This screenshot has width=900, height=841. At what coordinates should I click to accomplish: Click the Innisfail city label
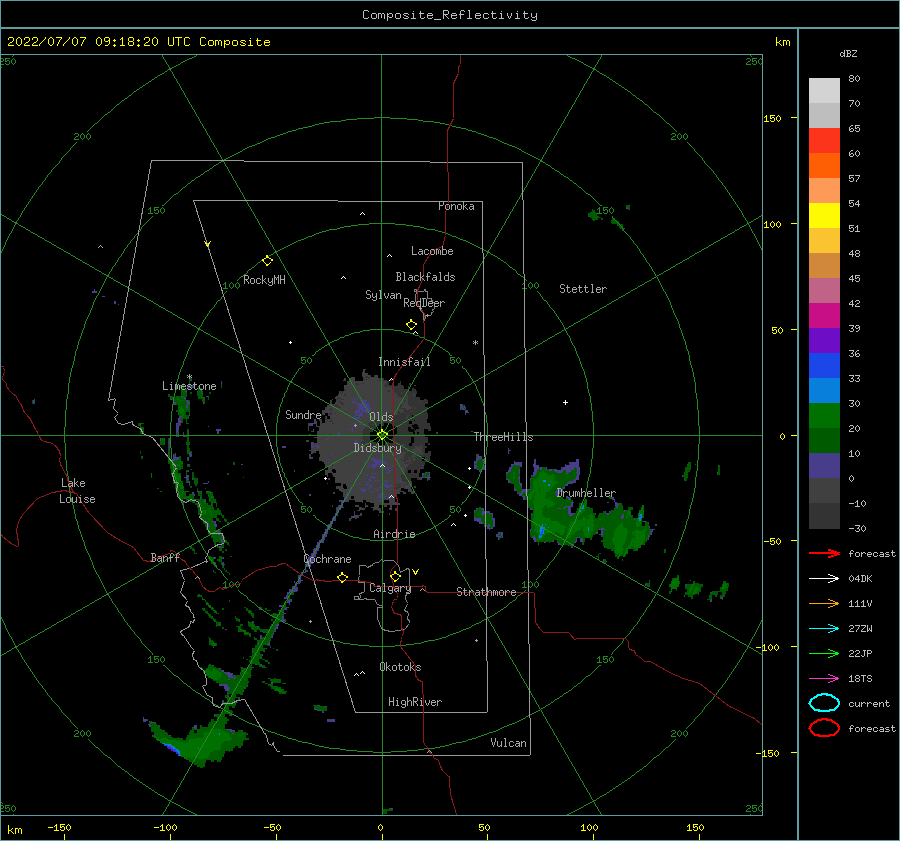click(x=404, y=362)
